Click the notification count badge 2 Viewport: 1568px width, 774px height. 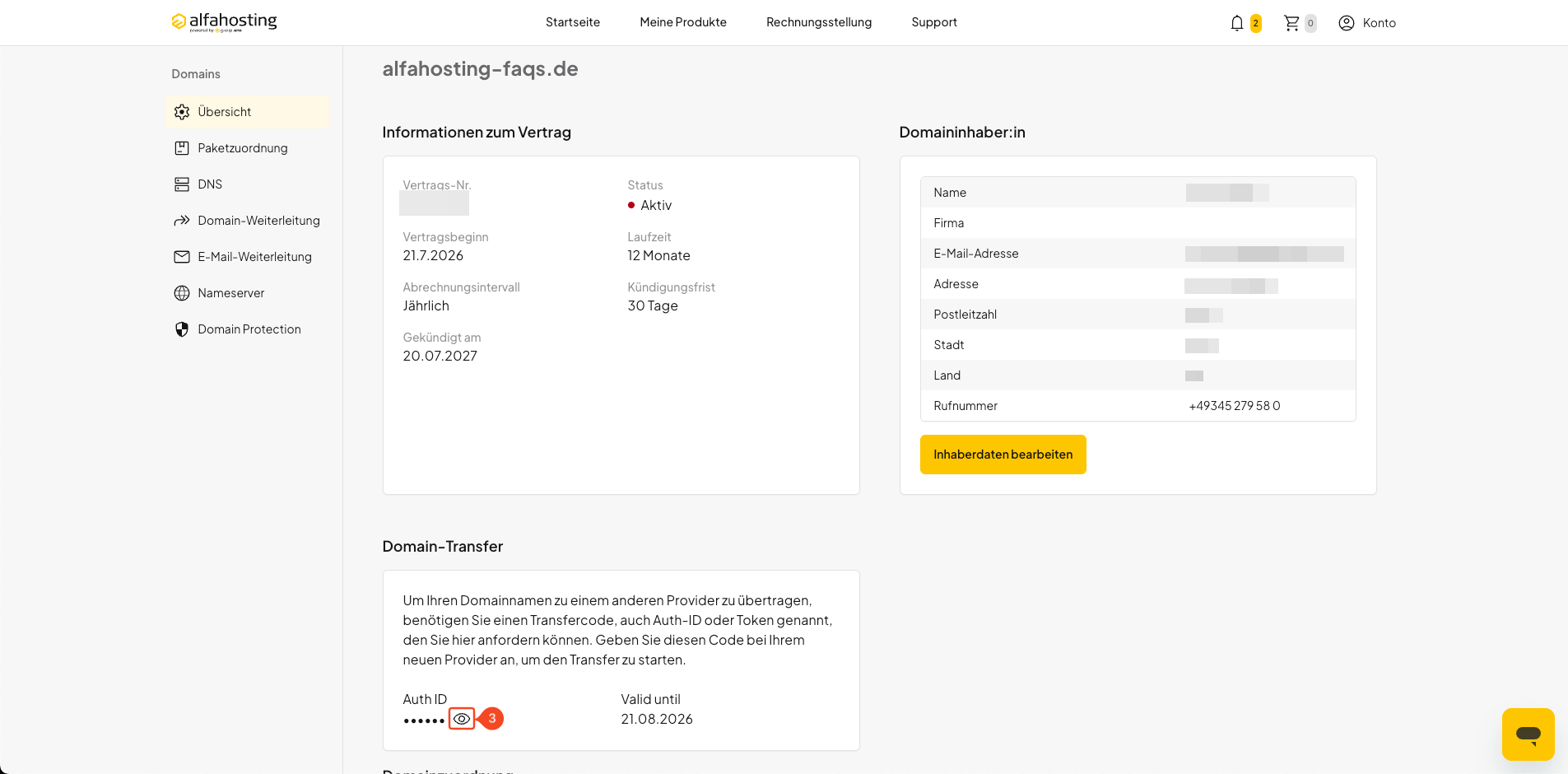pyautogui.click(x=1255, y=23)
